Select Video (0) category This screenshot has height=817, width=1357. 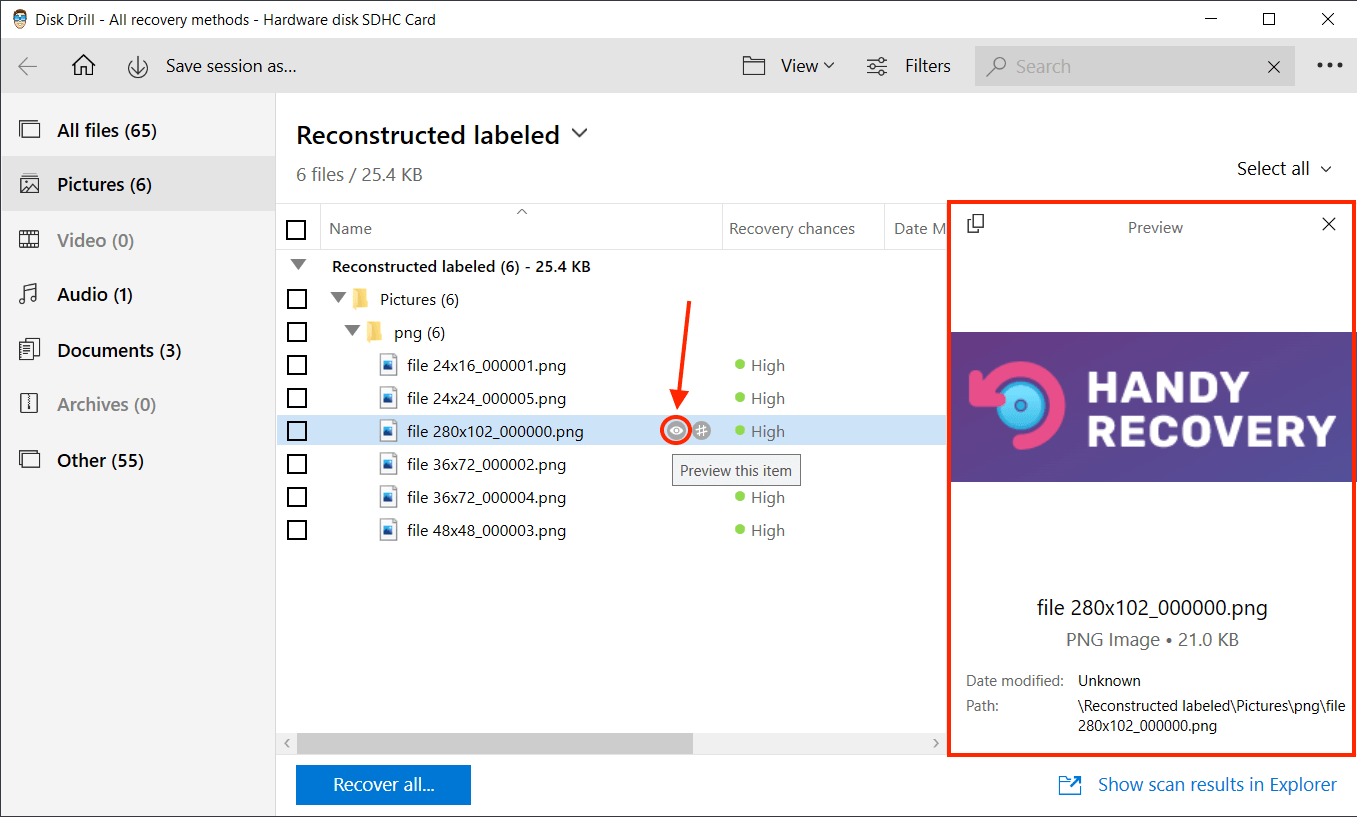coord(138,240)
